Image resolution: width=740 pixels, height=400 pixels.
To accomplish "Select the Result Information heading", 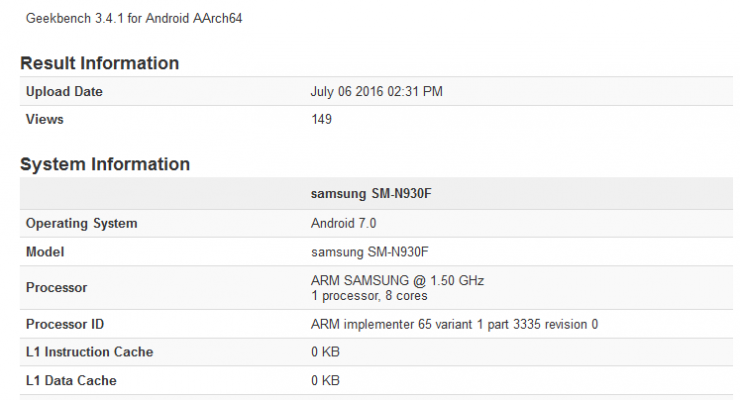I will pyautogui.click(x=100, y=63).
